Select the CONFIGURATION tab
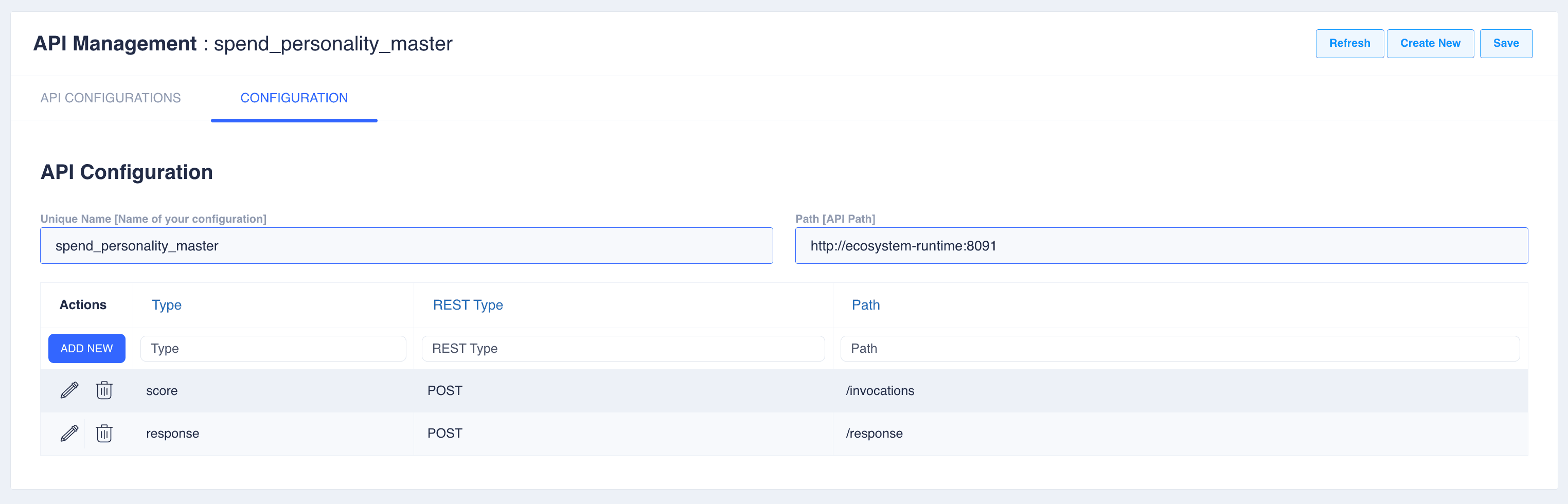 tap(294, 98)
